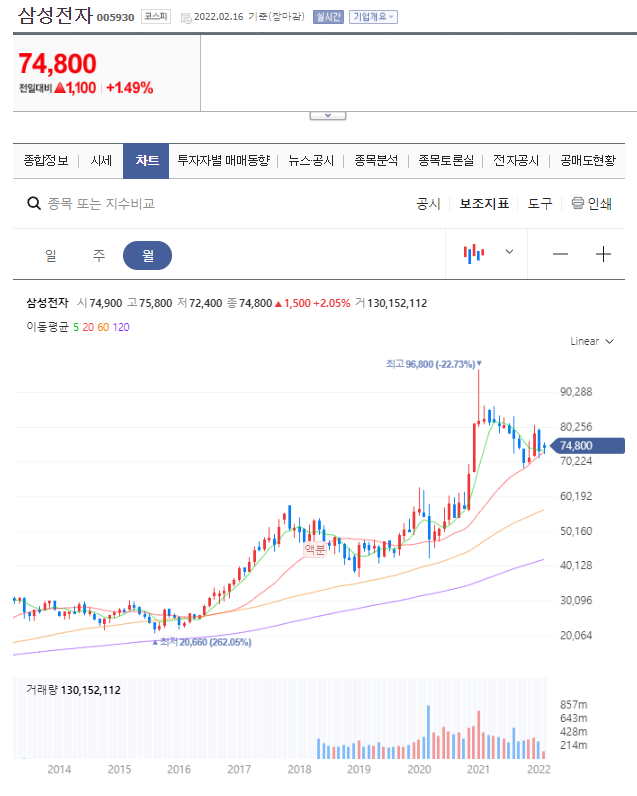Open the 기업개요 dropdown
Viewport: 637px width, 796px height.
pos(373,17)
